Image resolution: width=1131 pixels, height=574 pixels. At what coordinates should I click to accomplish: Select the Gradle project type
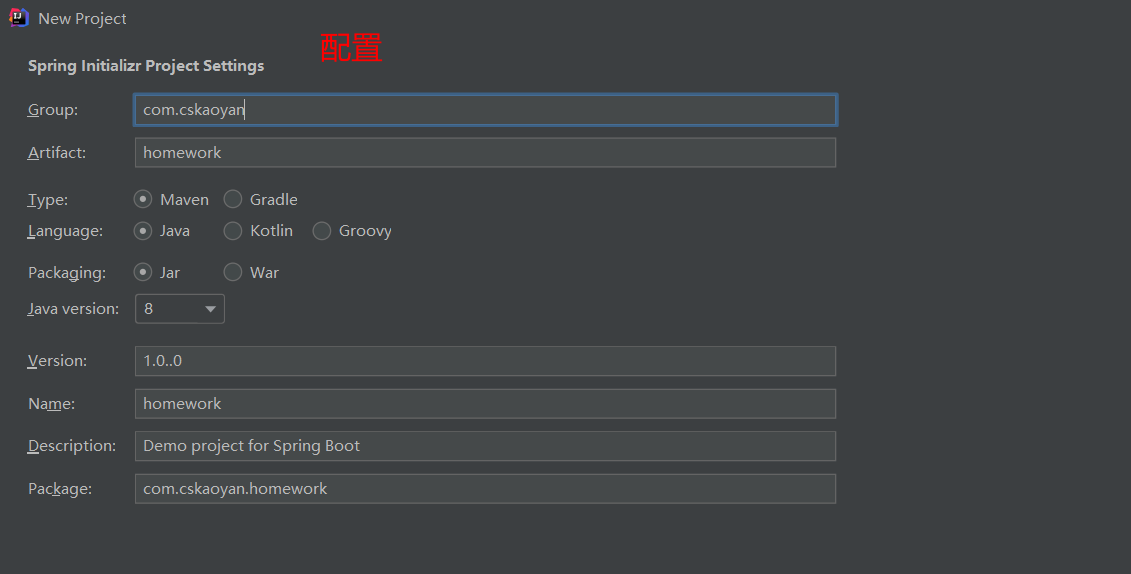tap(233, 199)
